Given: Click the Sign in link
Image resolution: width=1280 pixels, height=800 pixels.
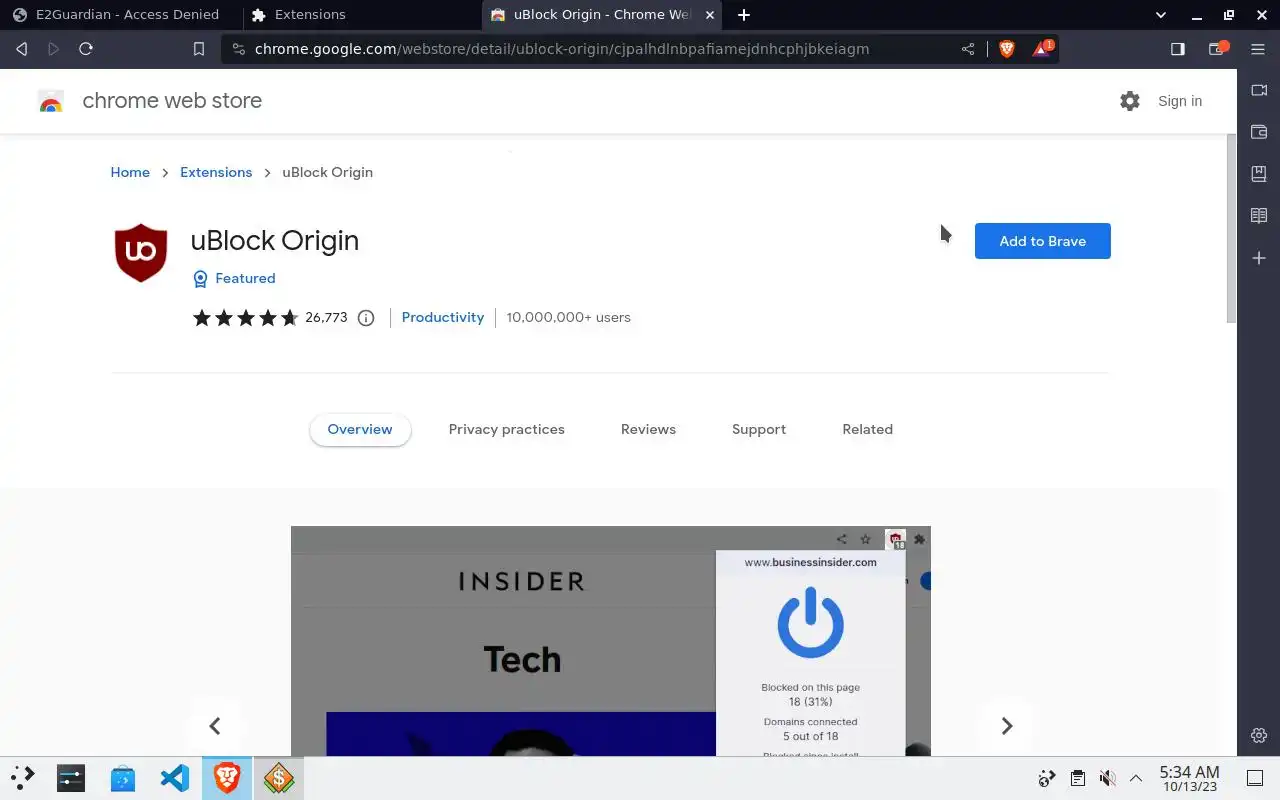Looking at the screenshot, I should click(x=1180, y=101).
